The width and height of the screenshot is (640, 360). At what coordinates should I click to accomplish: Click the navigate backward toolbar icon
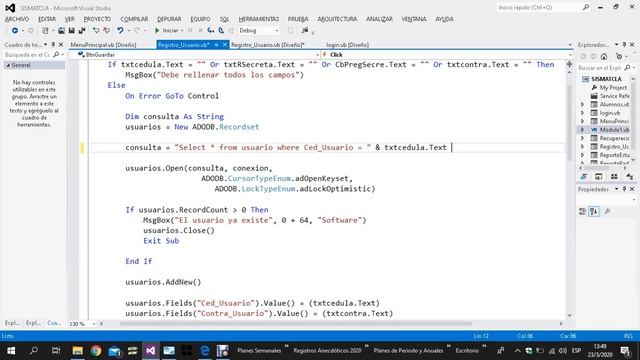(15, 31)
